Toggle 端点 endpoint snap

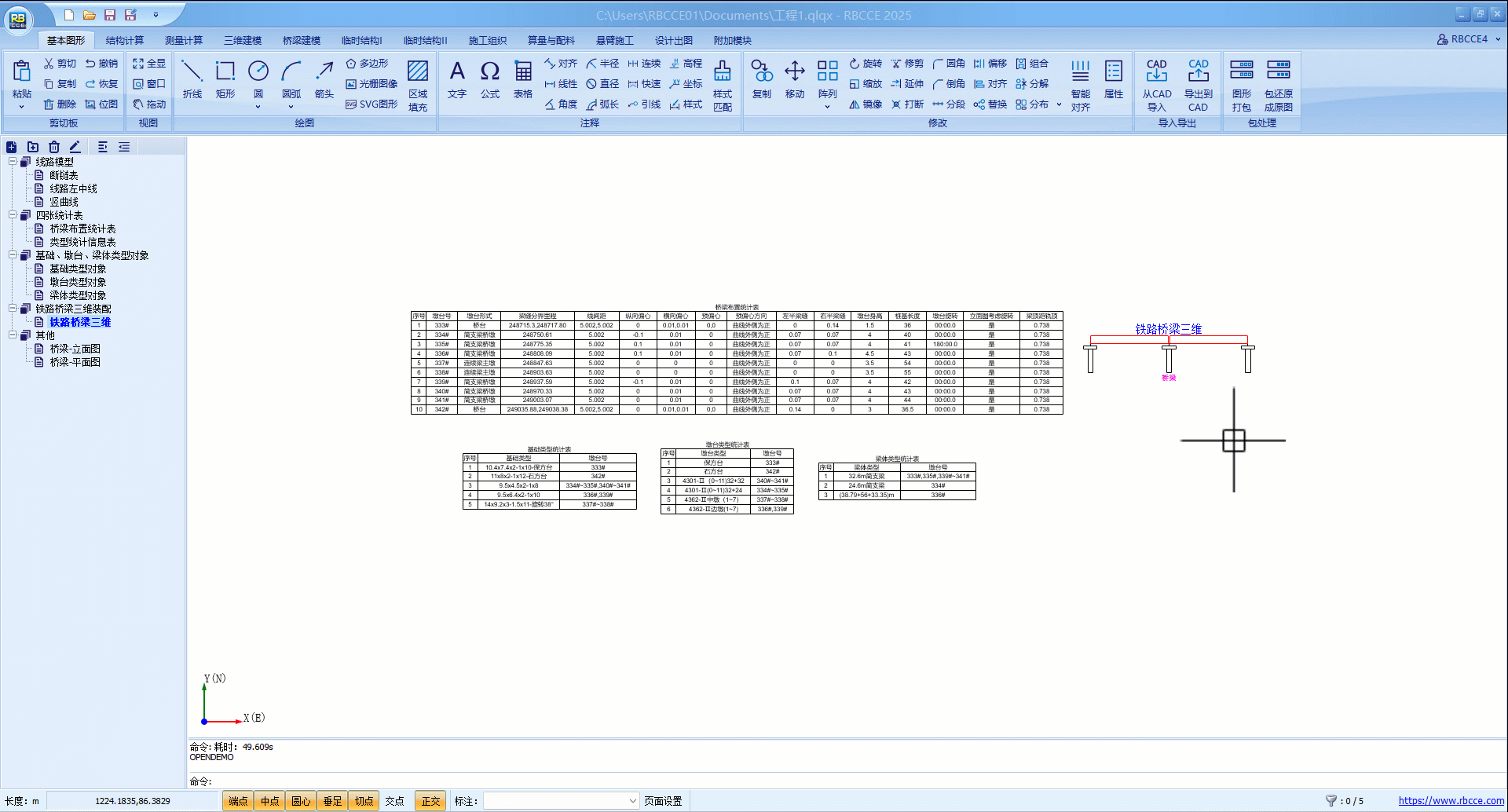(238, 801)
